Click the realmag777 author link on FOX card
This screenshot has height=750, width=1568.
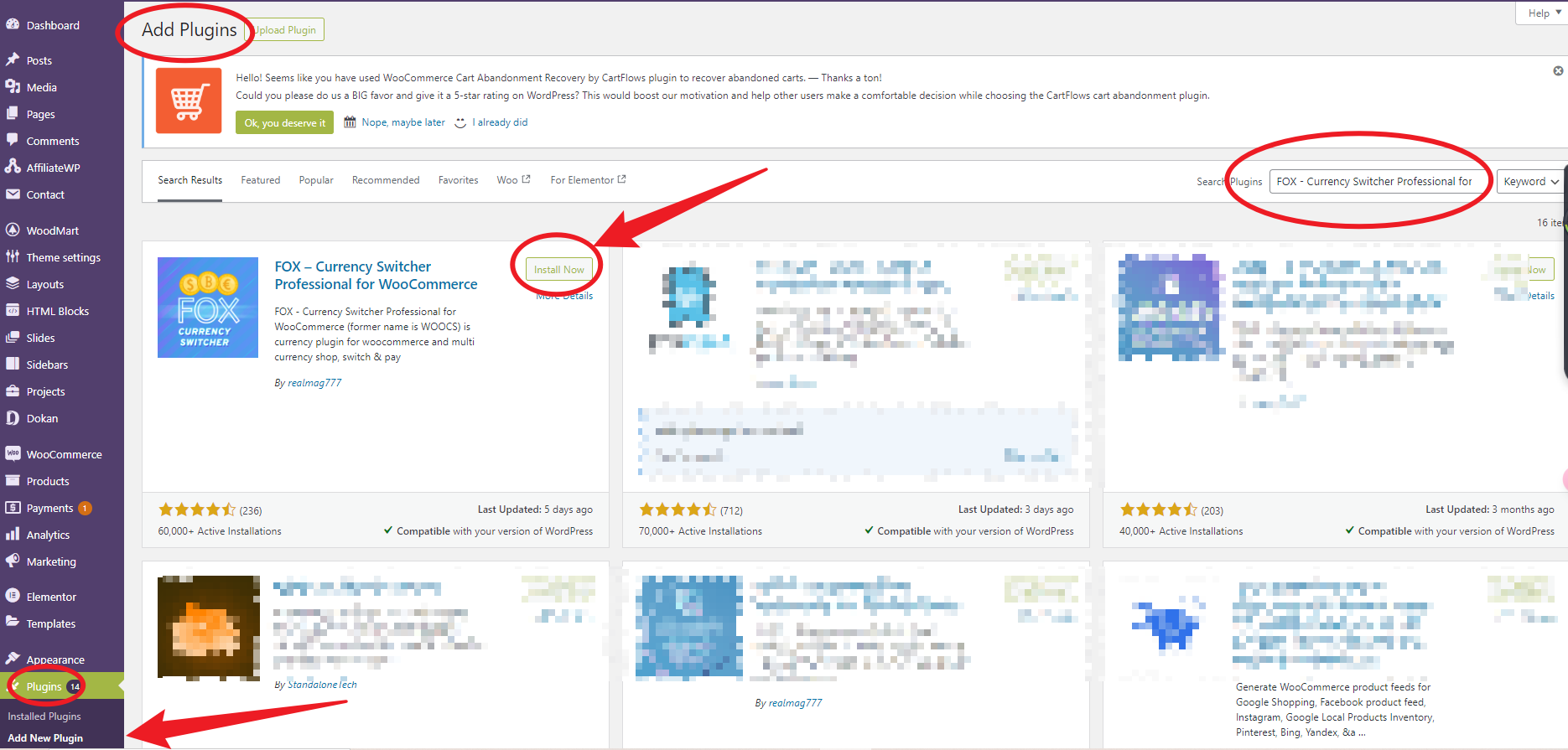[x=314, y=383]
